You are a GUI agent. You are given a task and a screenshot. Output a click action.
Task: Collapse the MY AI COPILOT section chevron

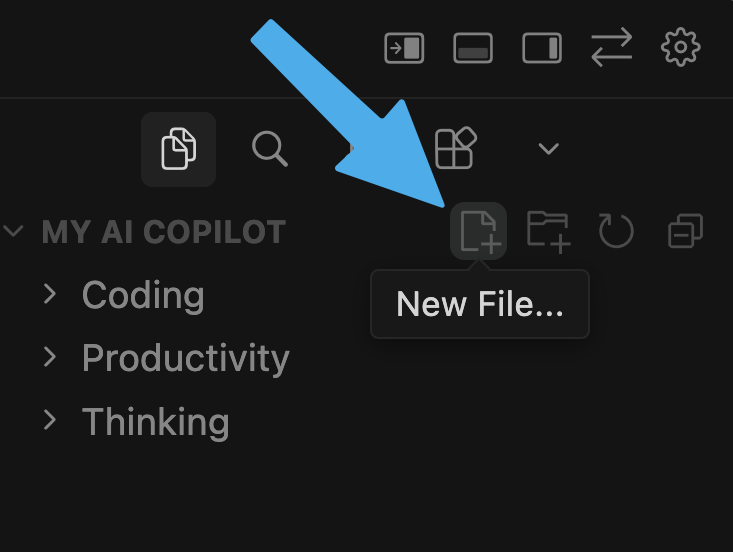coord(14,232)
